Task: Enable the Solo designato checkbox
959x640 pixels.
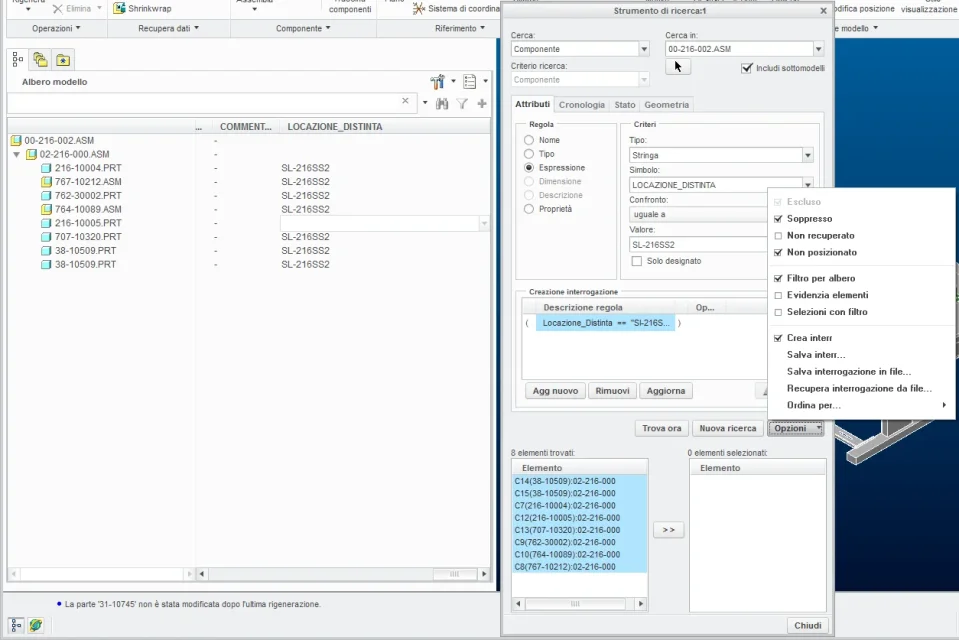Action: click(637, 261)
